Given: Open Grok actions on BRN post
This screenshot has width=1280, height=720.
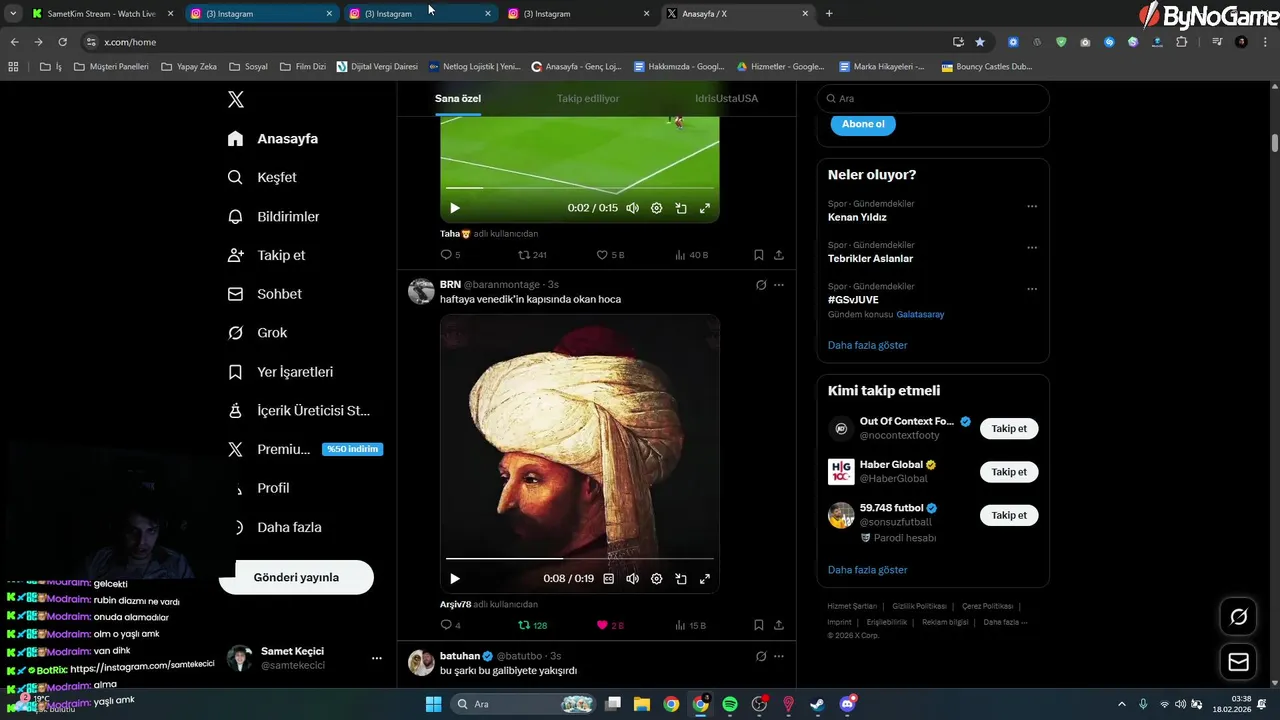Looking at the screenshot, I should pyautogui.click(x=761, y=285).
